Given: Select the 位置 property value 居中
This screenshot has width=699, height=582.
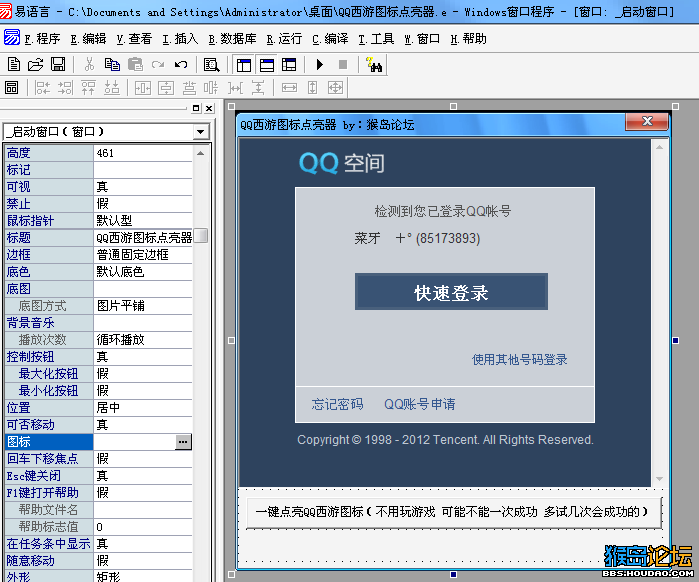Looking at the screenshot, I should [143, 407].
